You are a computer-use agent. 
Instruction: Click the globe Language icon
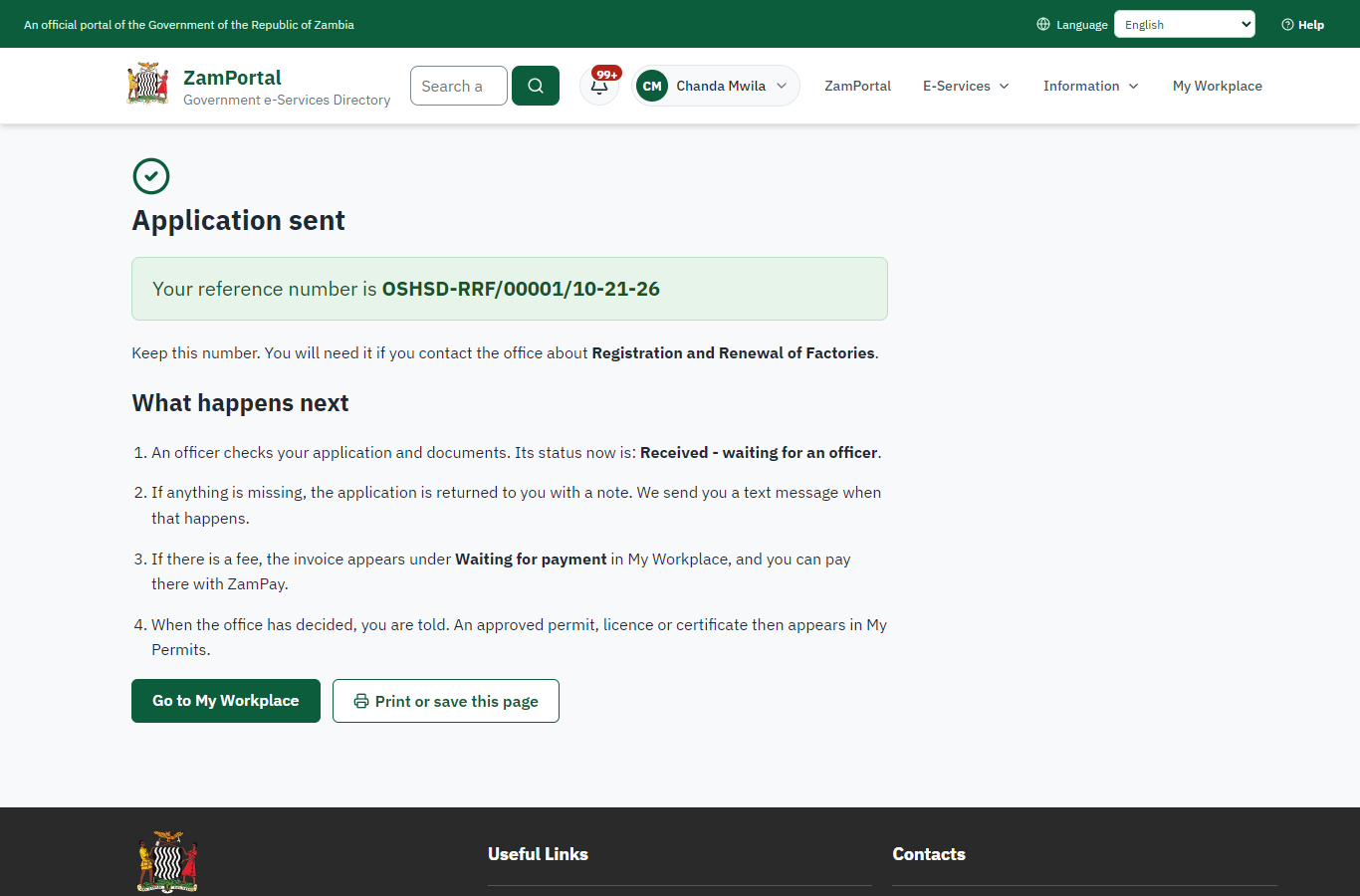(x=1043, y=24)
